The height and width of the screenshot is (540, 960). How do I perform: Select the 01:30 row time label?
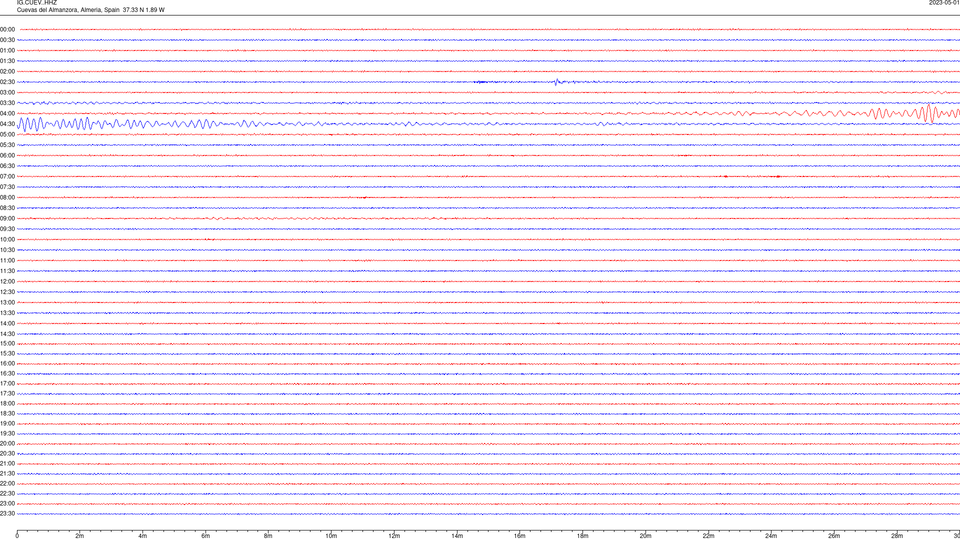tap(7, 61)
